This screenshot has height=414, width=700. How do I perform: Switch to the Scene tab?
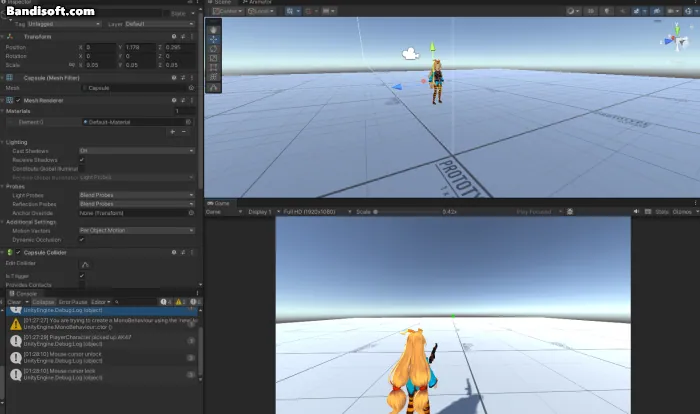(219, 2)
